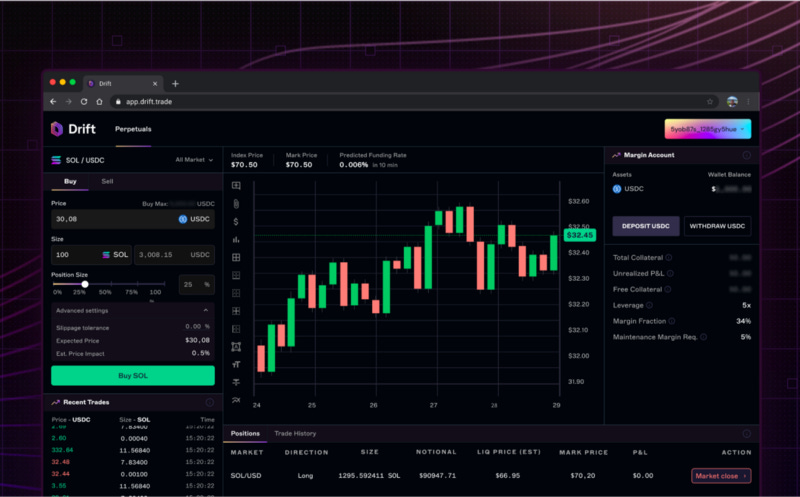Image resolution: width=800 pixels, height=497 pixels.
Task: Click the $90947.71 notional value
Action: tap(437, 476)
